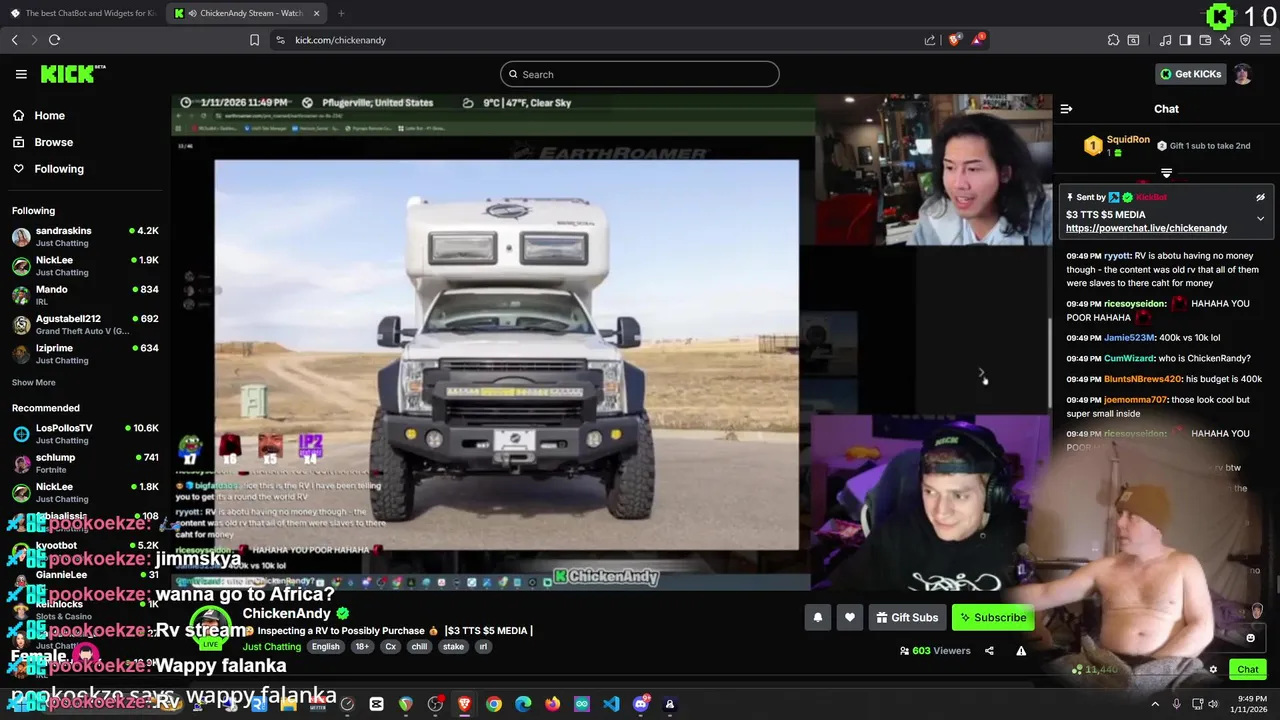Collapse the pinned message chevron

1260,218
